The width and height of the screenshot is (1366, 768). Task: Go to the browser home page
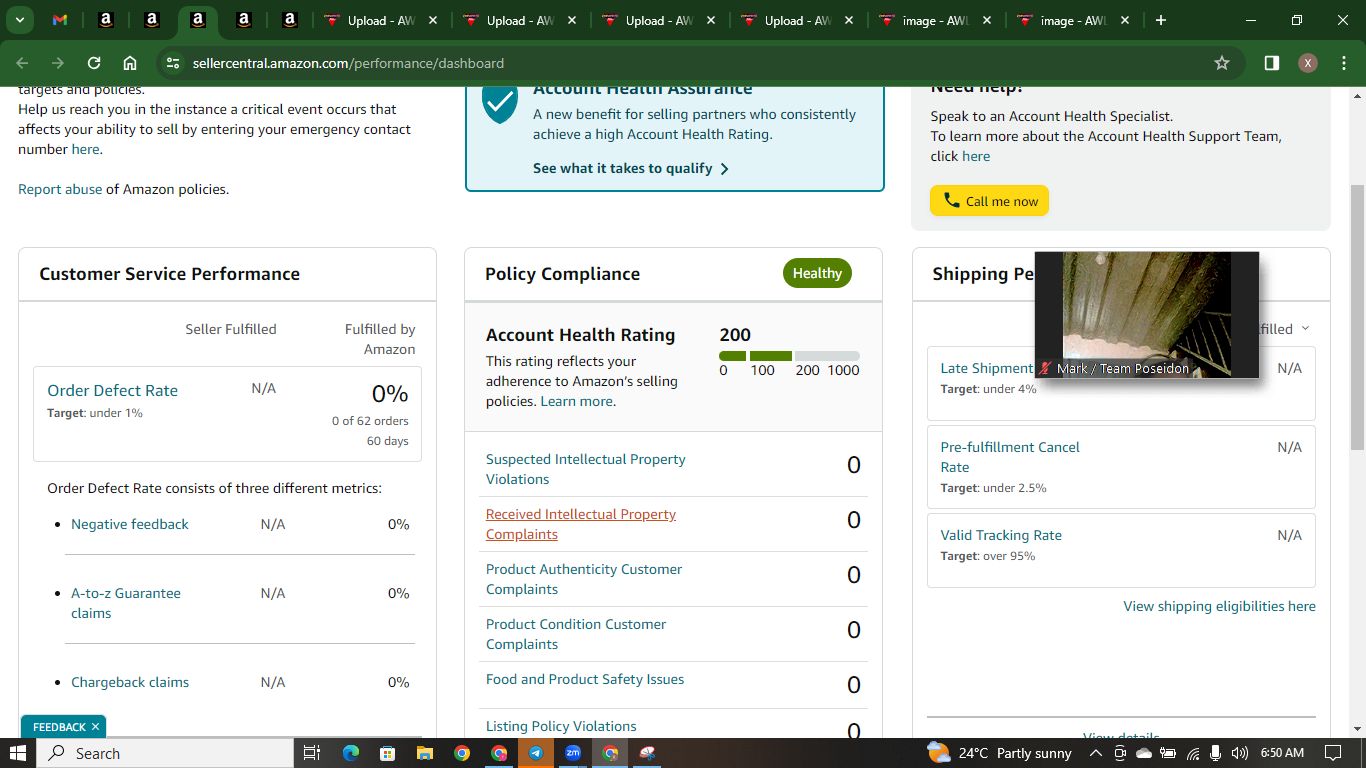(130, 63)
